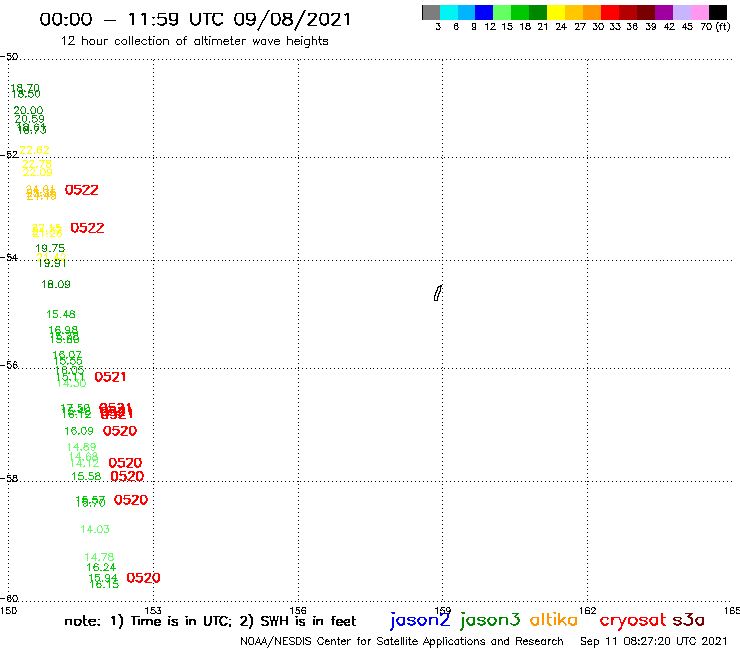Select the wave height value 16.09

[79, 431]
